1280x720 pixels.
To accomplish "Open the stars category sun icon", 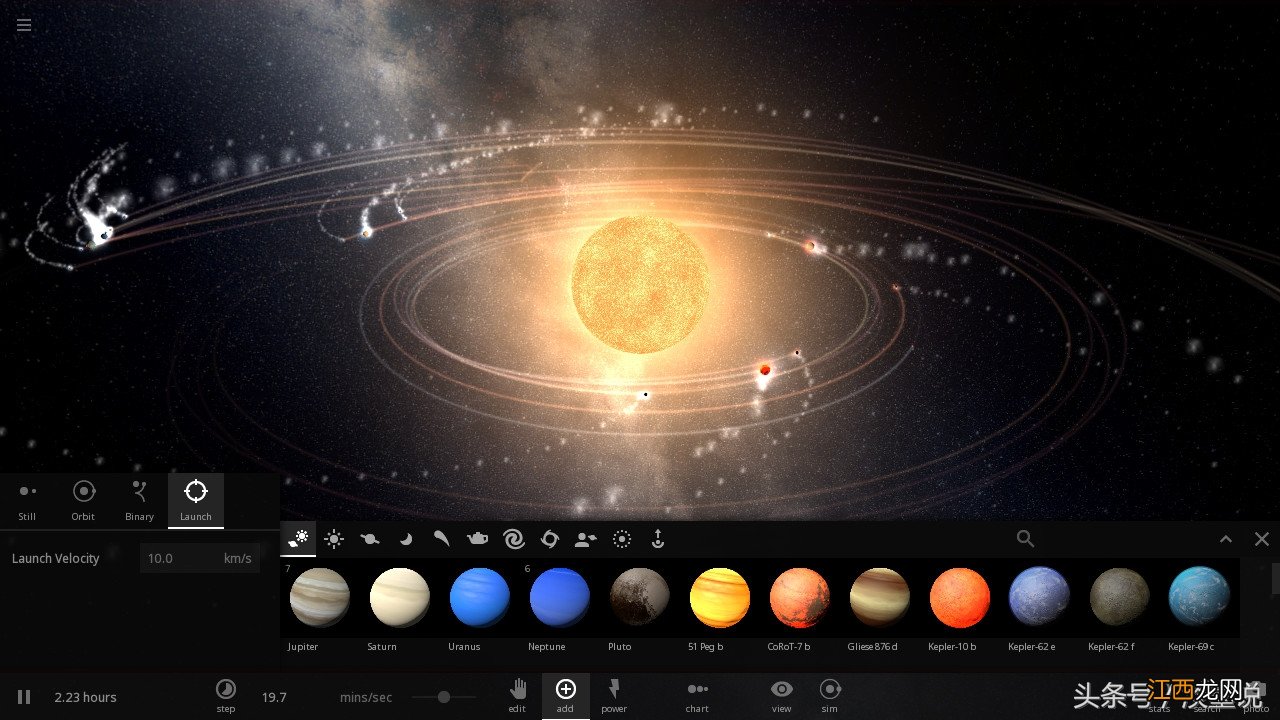I will click(334, 539).
